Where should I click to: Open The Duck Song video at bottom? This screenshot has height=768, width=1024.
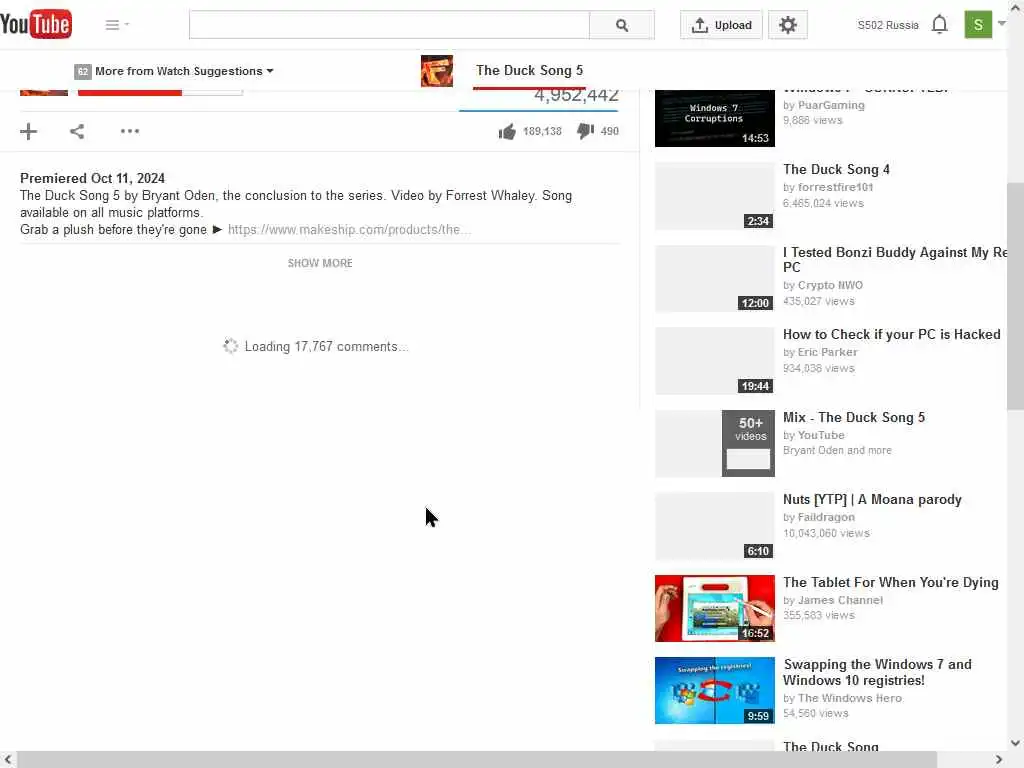tap(831, 746)
